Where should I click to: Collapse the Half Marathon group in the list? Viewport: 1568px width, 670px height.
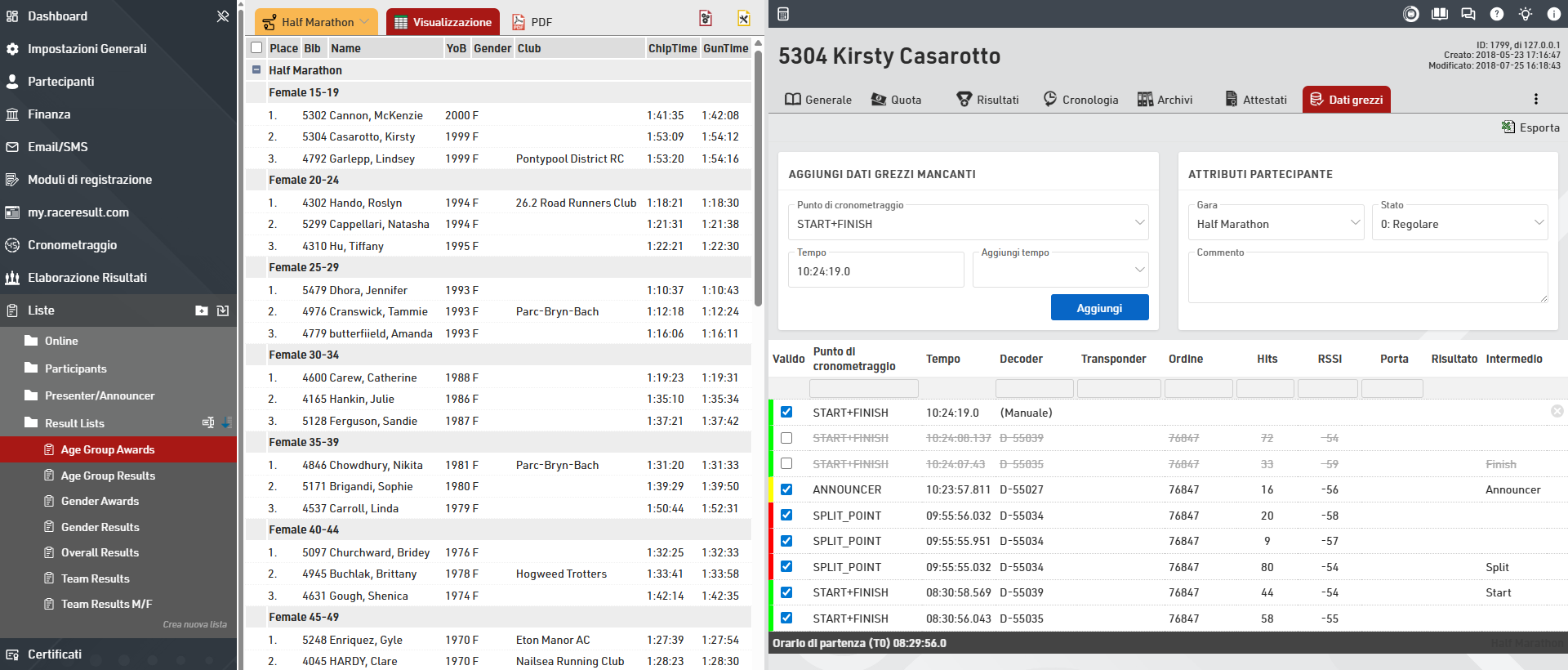tap(256, 70)
